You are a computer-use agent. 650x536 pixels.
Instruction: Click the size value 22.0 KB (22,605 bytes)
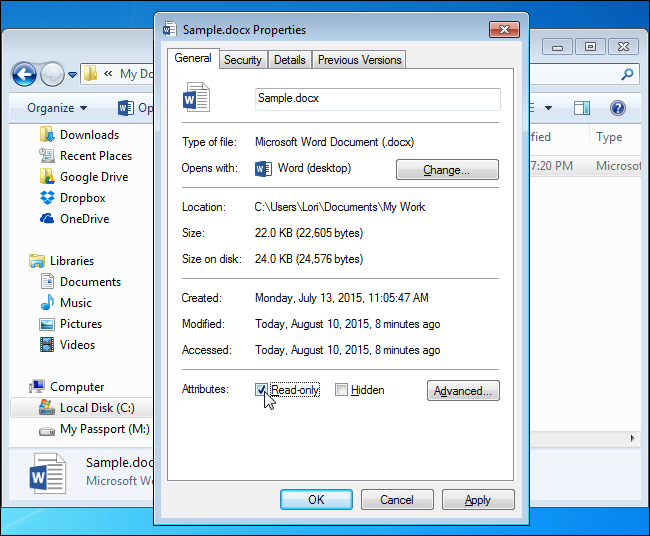click(x=309, y=233)
